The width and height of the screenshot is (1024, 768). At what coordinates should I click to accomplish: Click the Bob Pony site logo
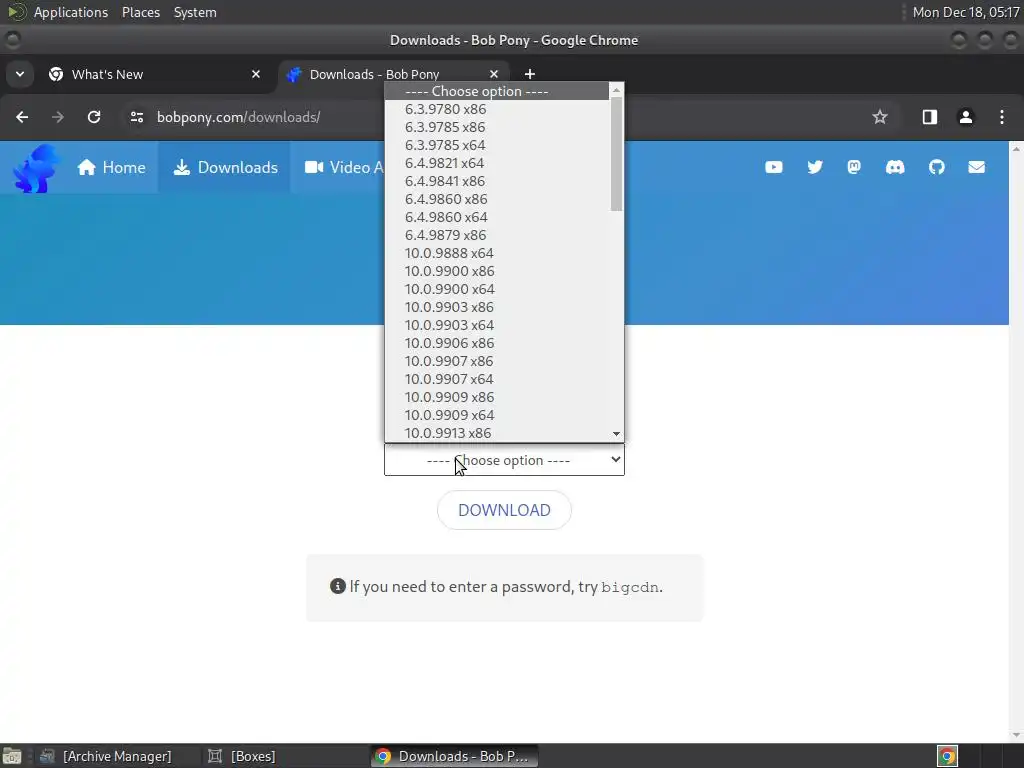tap(36, 168)
